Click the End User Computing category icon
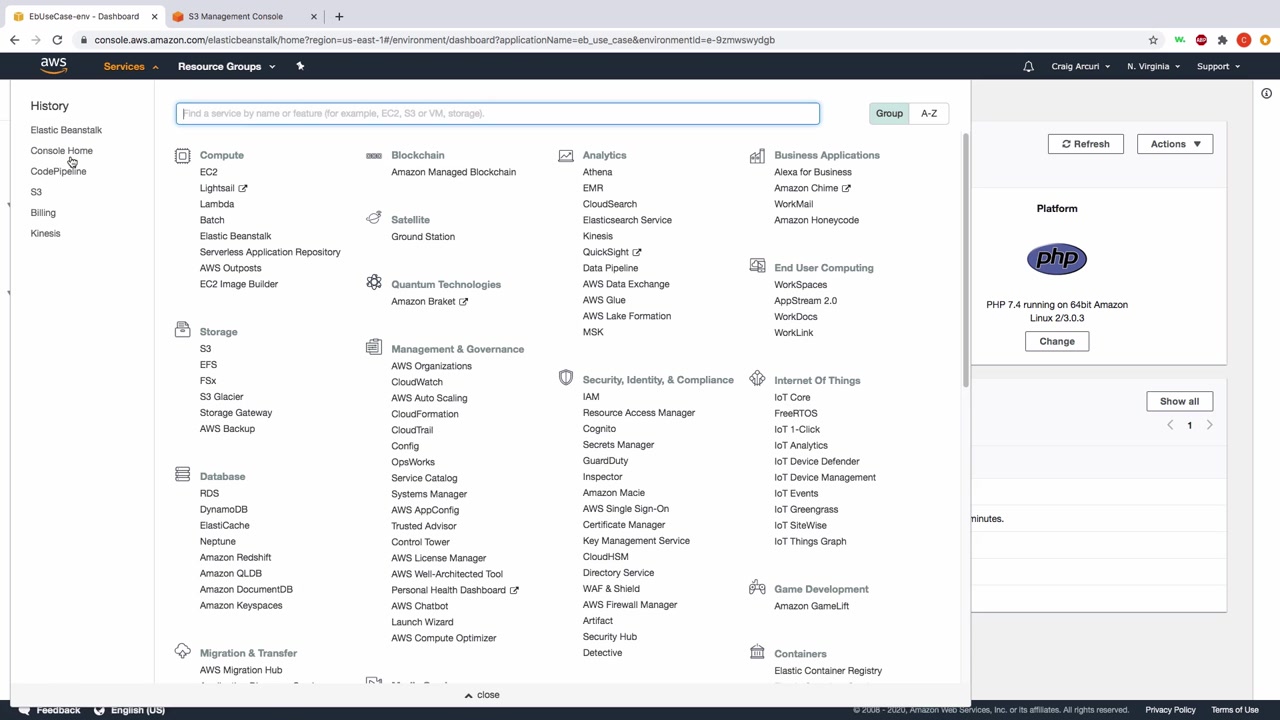Image resolution: width=1280 pixels, height=720 pixels. tap(757, 266)
